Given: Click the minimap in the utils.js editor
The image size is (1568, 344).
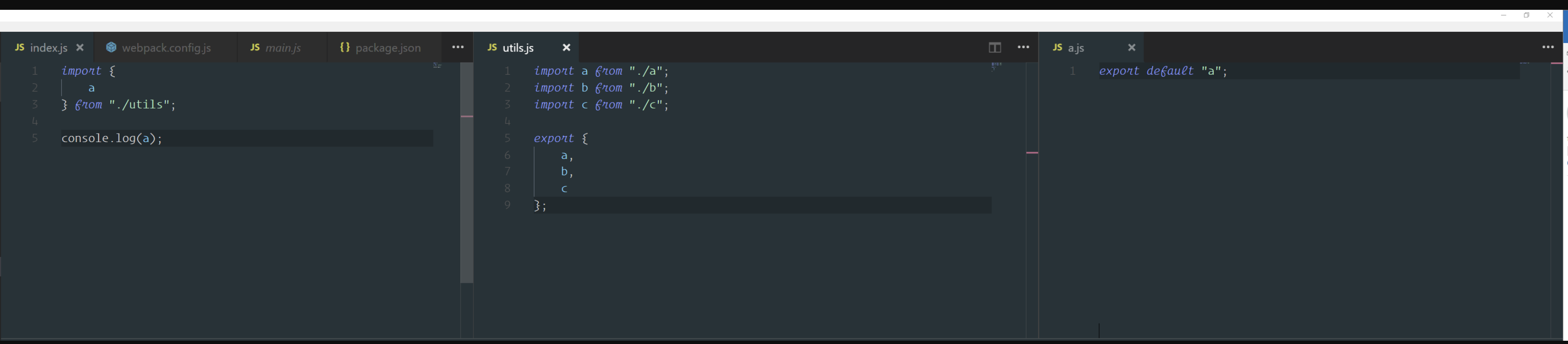Looking at the screenshot, I should click(x=996, y=66).
